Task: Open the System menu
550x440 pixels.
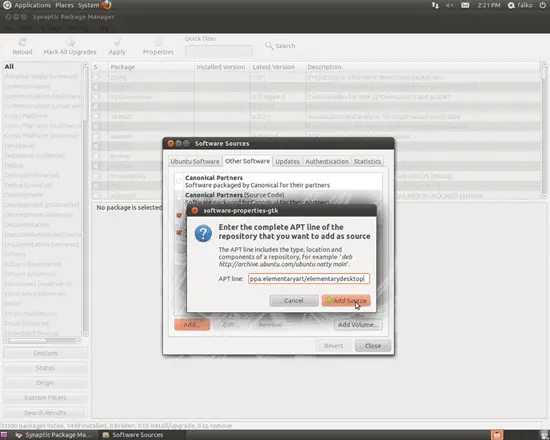Action: pyautogui.click(x=88, y=5)
